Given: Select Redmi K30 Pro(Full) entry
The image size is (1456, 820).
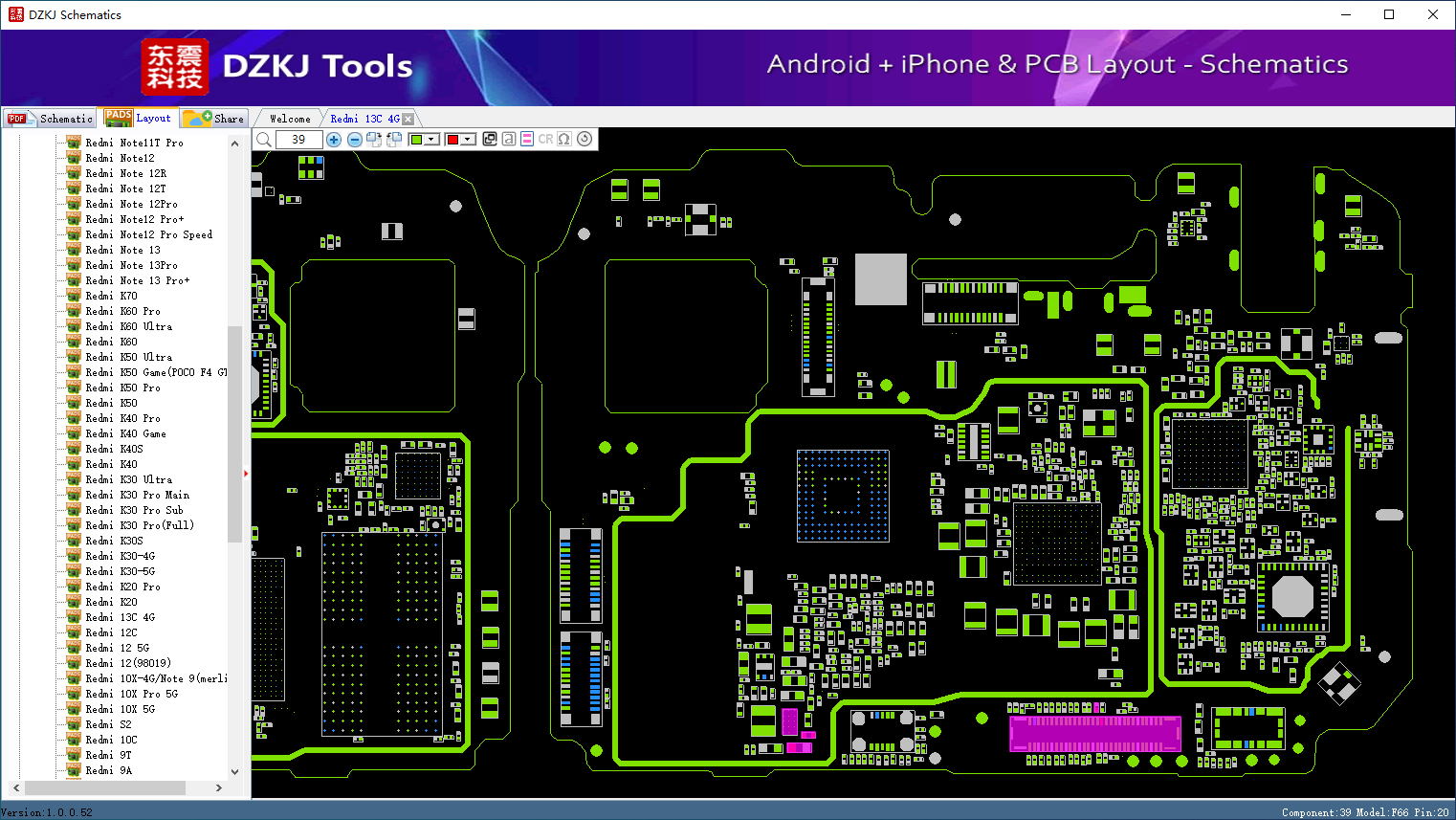Looking at the screenshot, I should pyautogui.click(x=140, y=525).
